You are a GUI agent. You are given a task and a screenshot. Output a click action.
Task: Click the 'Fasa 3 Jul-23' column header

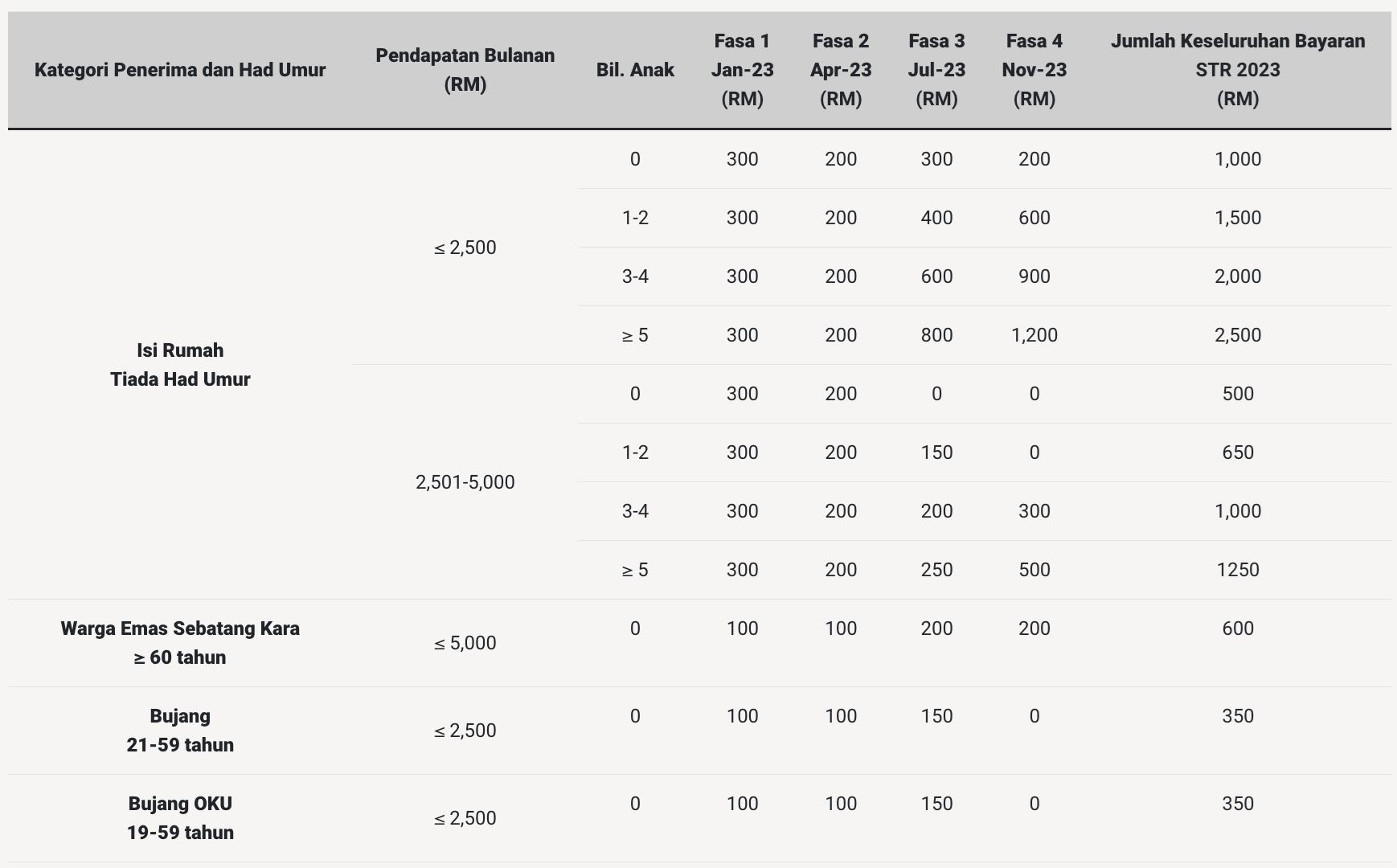[x=936, y=70]
